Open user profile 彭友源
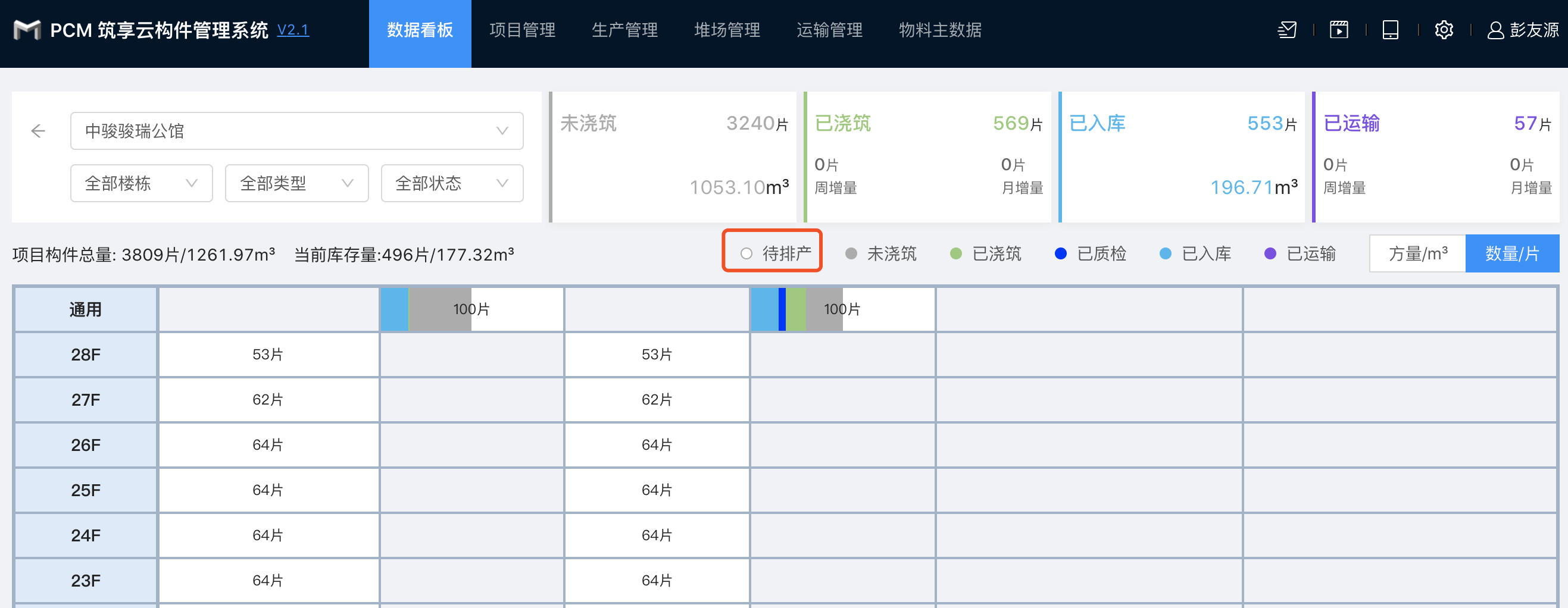Image resolution: width=1568 pixels, height=608 pixels. pos(1523,30)
